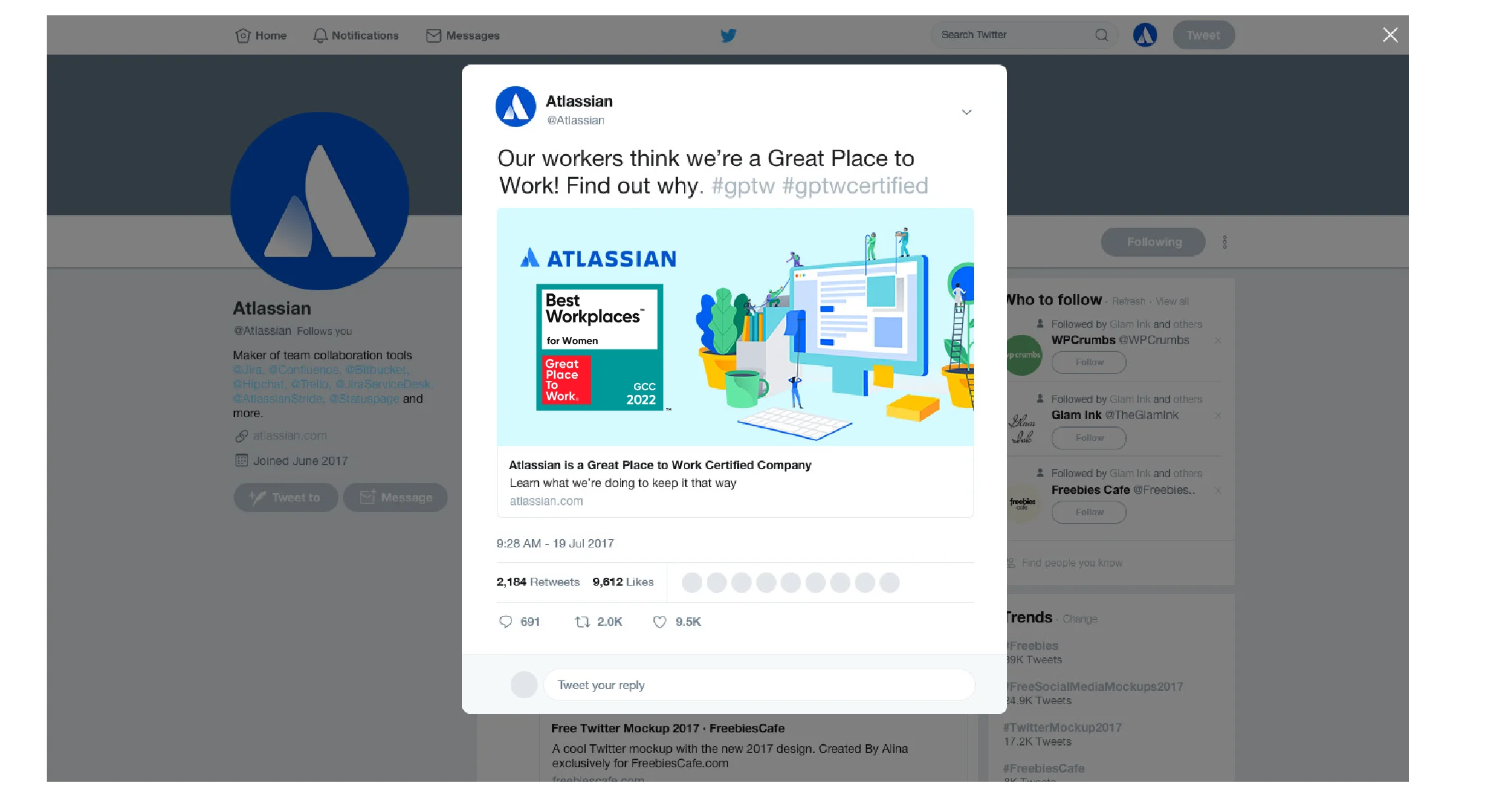The height and width of the screenshot is (812, 1496).
Task: Open @Trello mention in bio
Action: 310,384
